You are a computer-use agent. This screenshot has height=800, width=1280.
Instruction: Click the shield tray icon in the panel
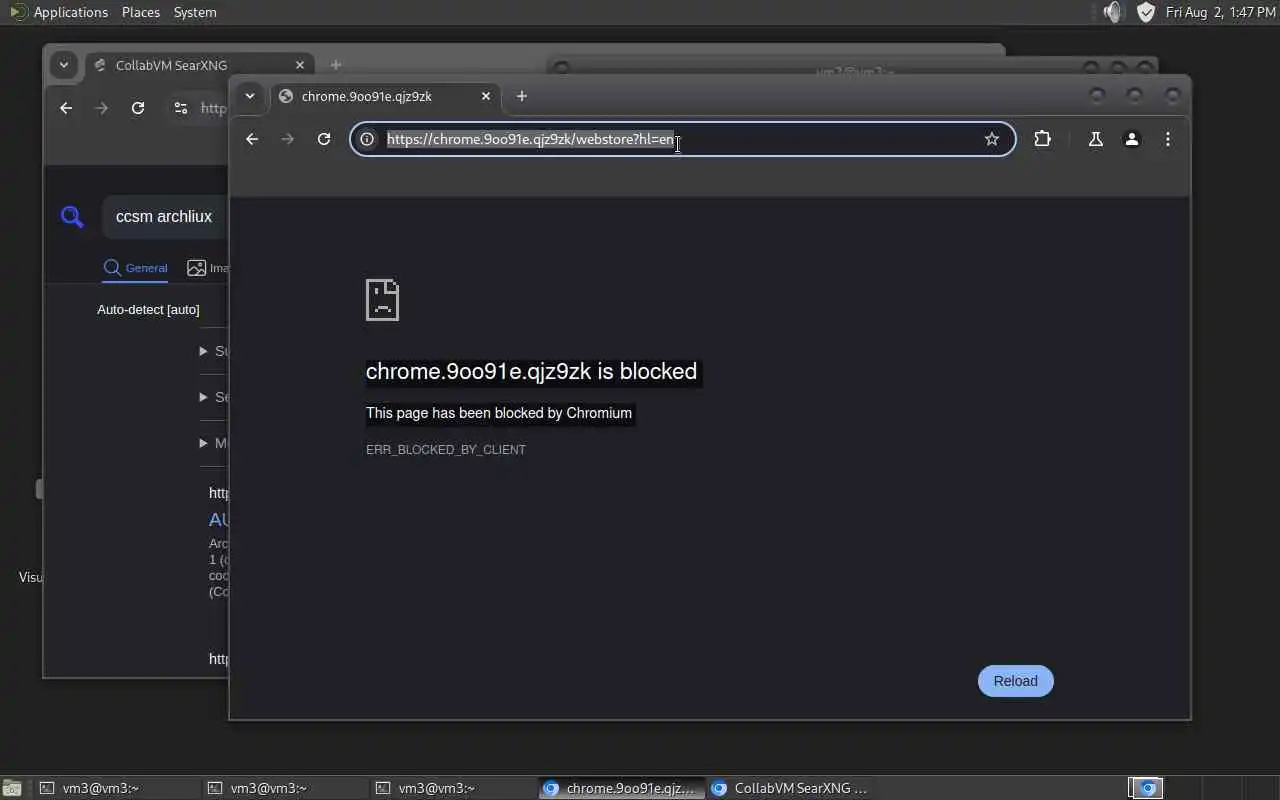coord(1146,12)
